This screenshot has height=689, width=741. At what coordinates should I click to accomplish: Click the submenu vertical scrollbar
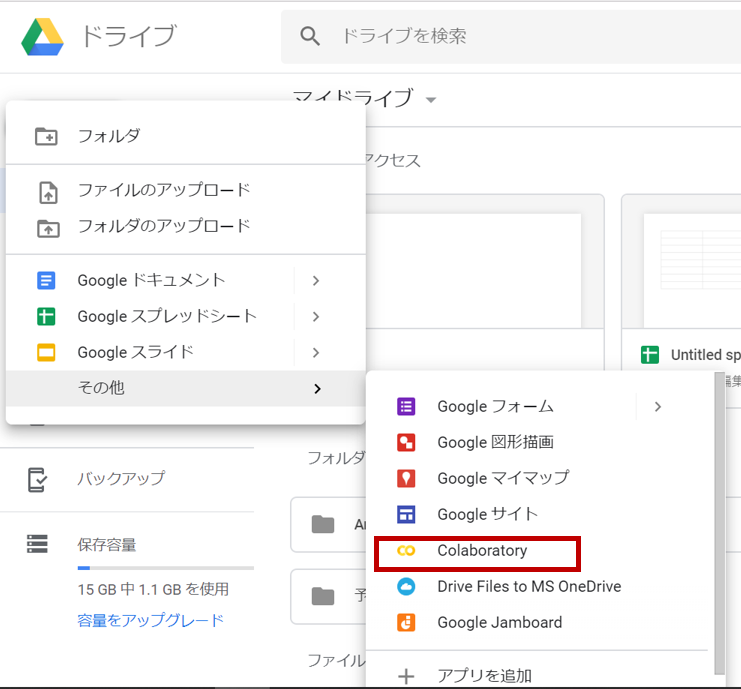pyautogui.click(x=719, y=524)
